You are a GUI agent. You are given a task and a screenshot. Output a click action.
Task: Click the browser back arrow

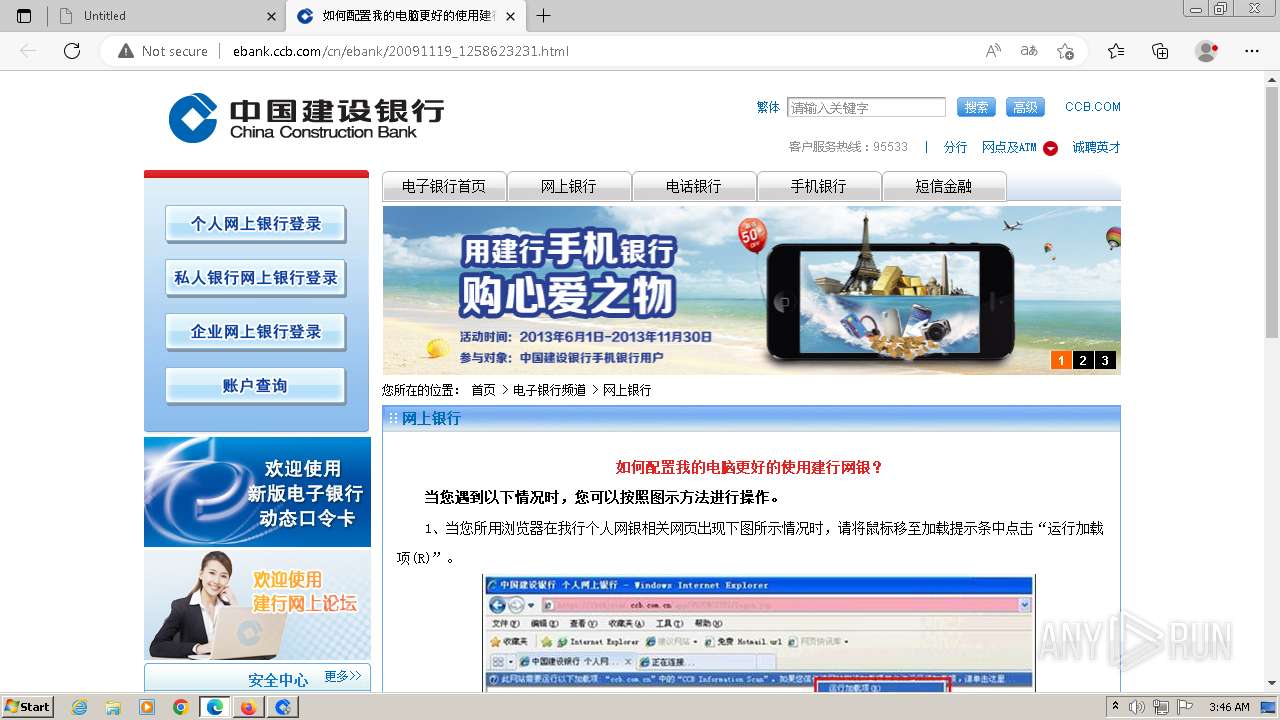[x=28, y=51]
